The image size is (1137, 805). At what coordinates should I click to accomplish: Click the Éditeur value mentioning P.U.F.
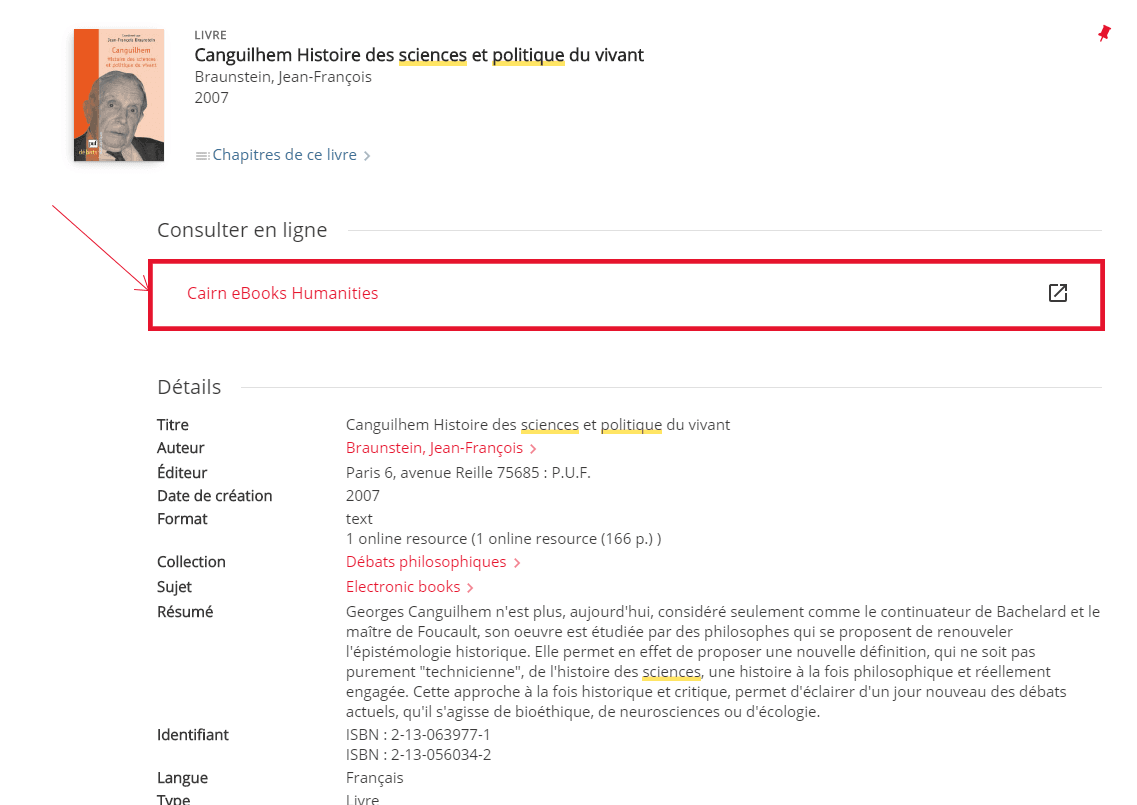(468, 473)
